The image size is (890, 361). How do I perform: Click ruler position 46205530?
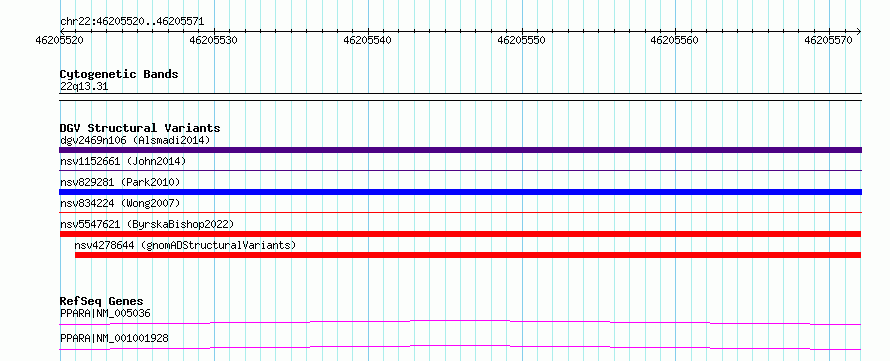(x=213, y=40)
